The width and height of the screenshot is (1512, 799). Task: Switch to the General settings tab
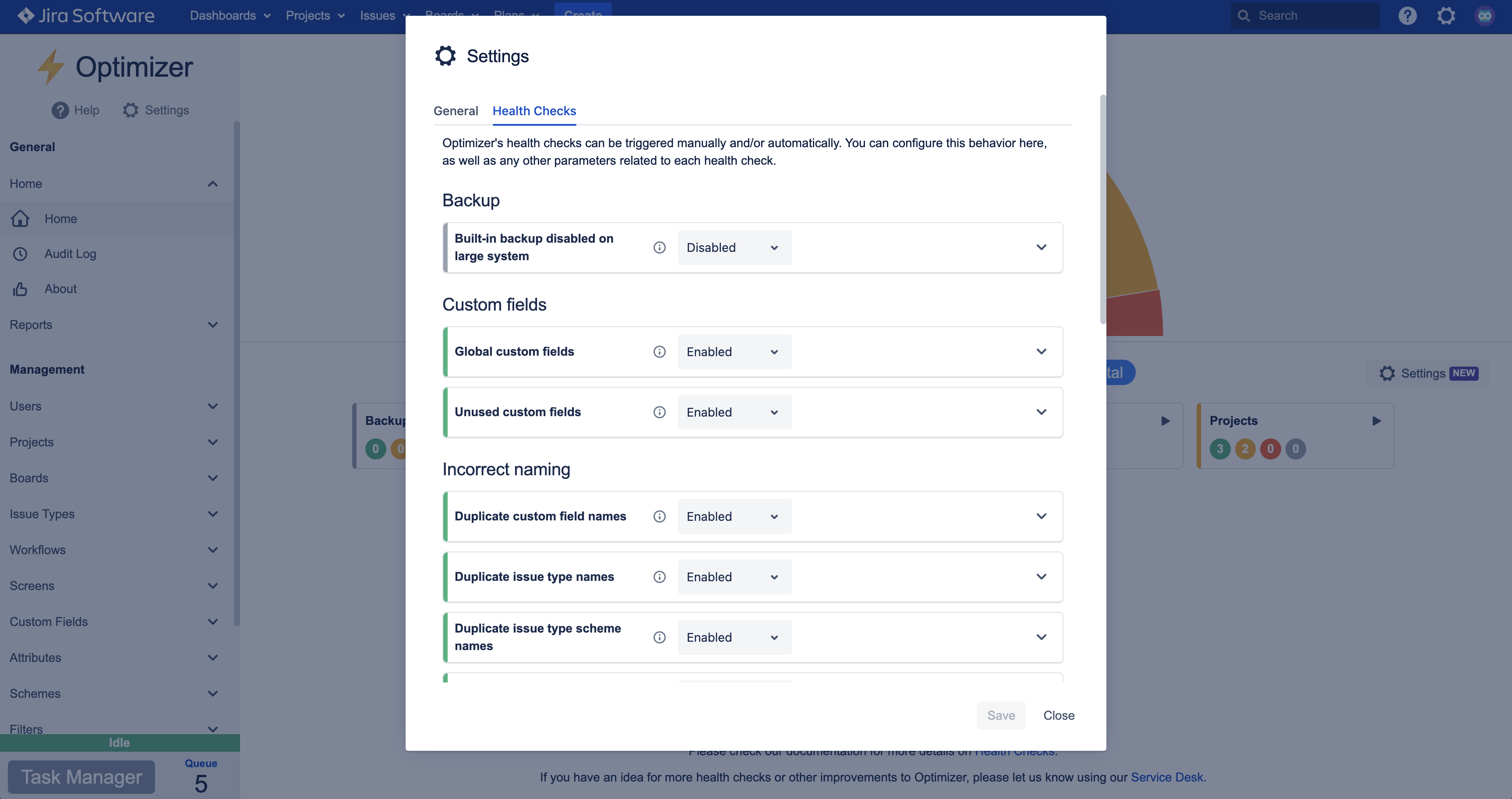[x=456, y=111]
